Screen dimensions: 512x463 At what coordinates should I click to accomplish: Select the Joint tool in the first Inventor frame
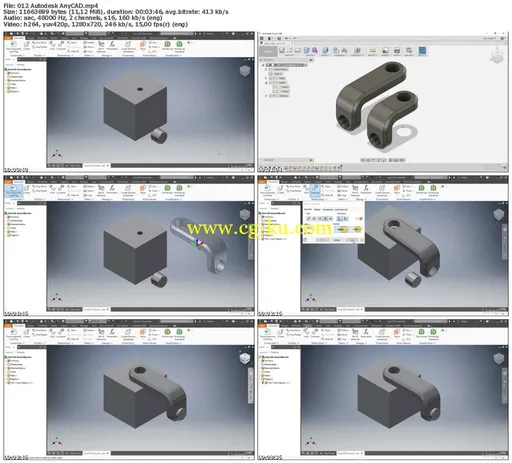tap(52, 46)
